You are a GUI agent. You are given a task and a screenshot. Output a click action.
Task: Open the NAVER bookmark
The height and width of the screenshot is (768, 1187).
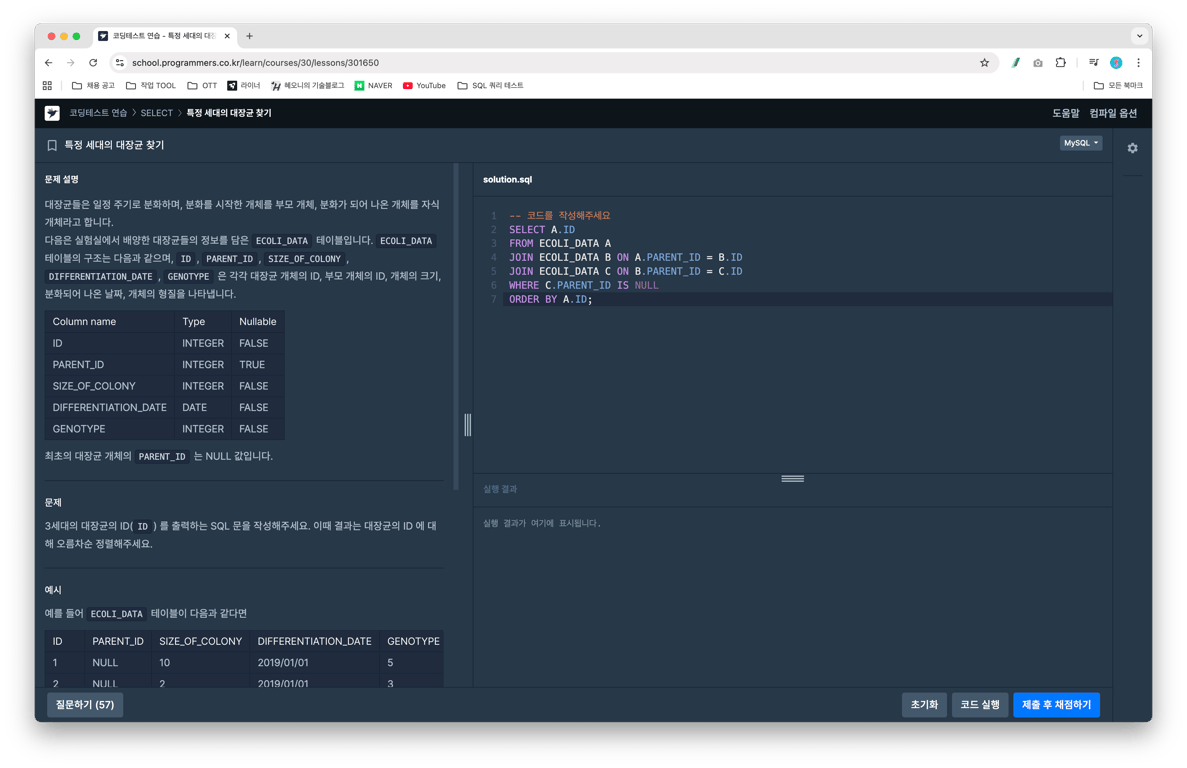pyautogui.click(x=373, y=86)
